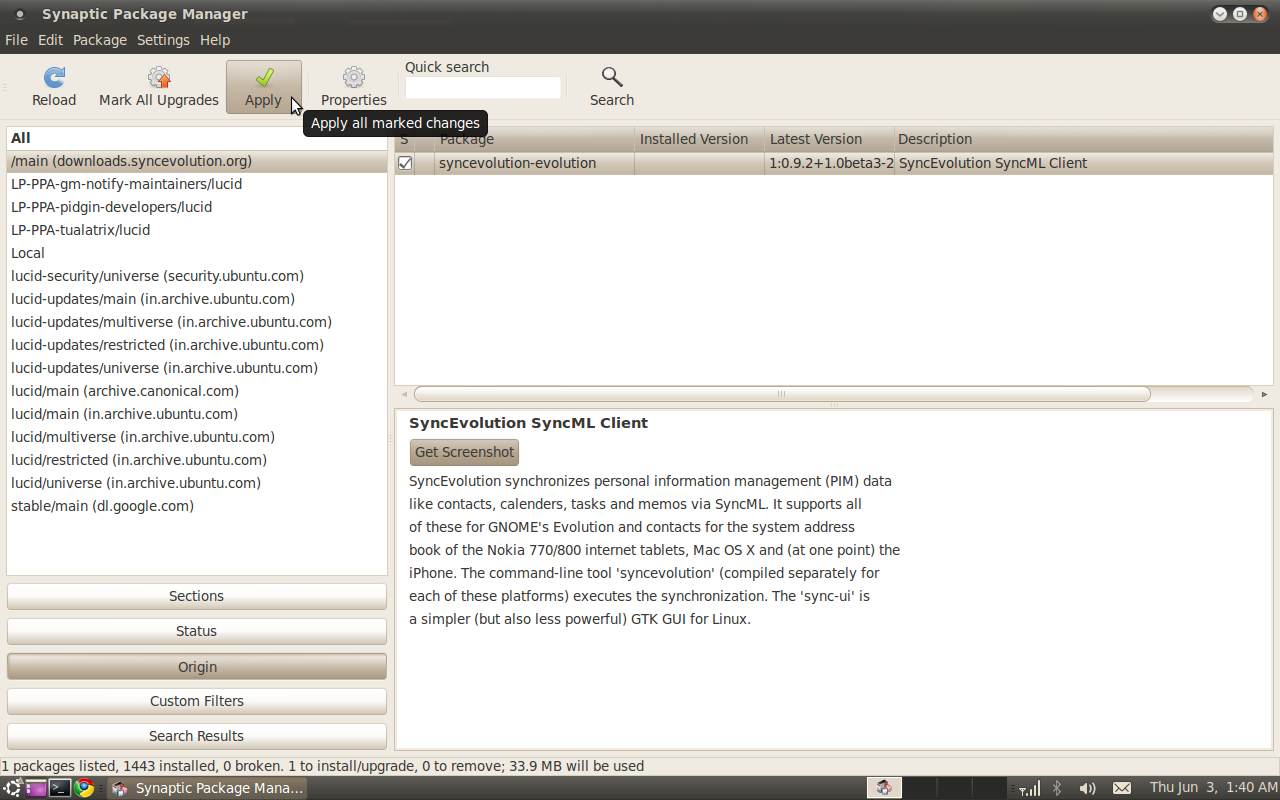Select lucid/multiverse (in.archive.ubuntu.com)

(197, 437)
